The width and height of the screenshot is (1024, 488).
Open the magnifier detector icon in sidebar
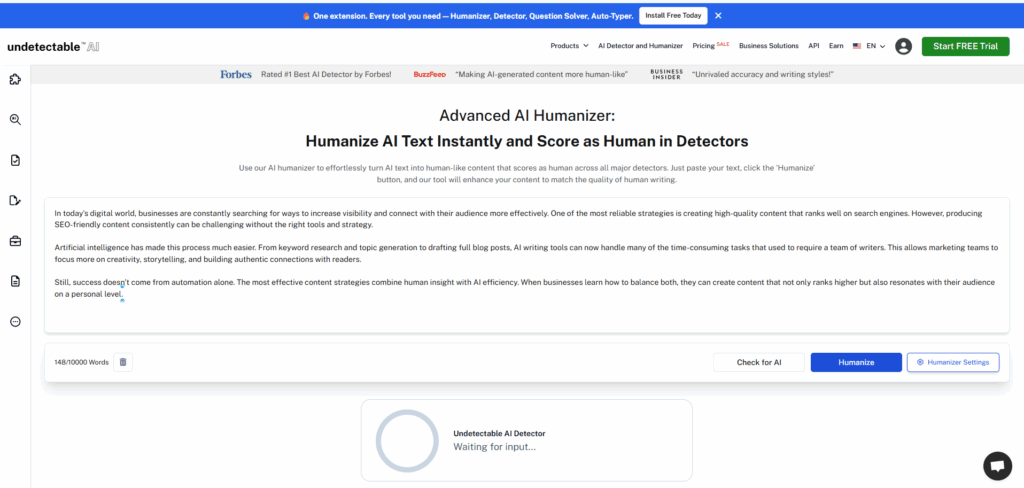click(15, 120)
